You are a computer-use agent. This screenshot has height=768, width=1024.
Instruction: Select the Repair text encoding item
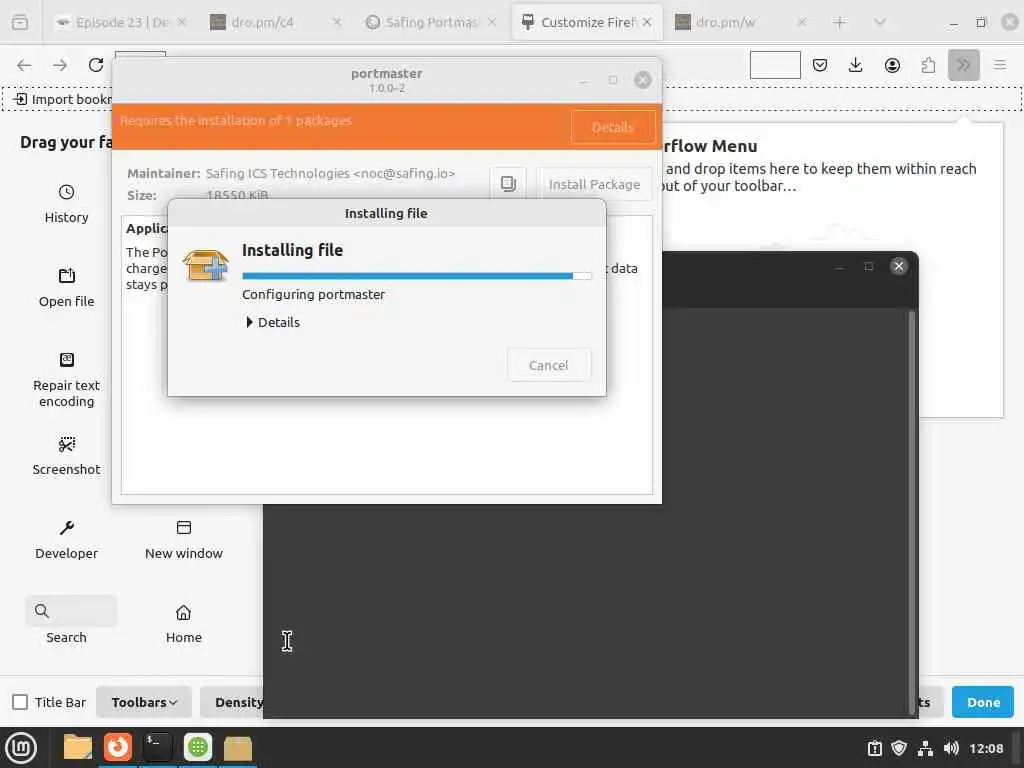coord(66,380)
